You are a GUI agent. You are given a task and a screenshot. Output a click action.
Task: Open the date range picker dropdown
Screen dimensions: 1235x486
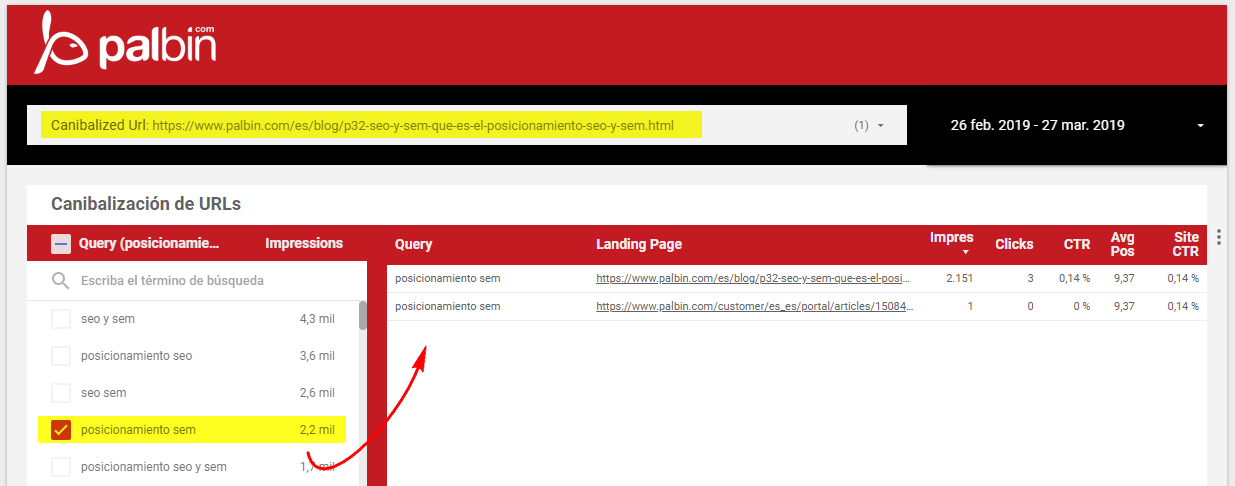[x=1077, y=126]
